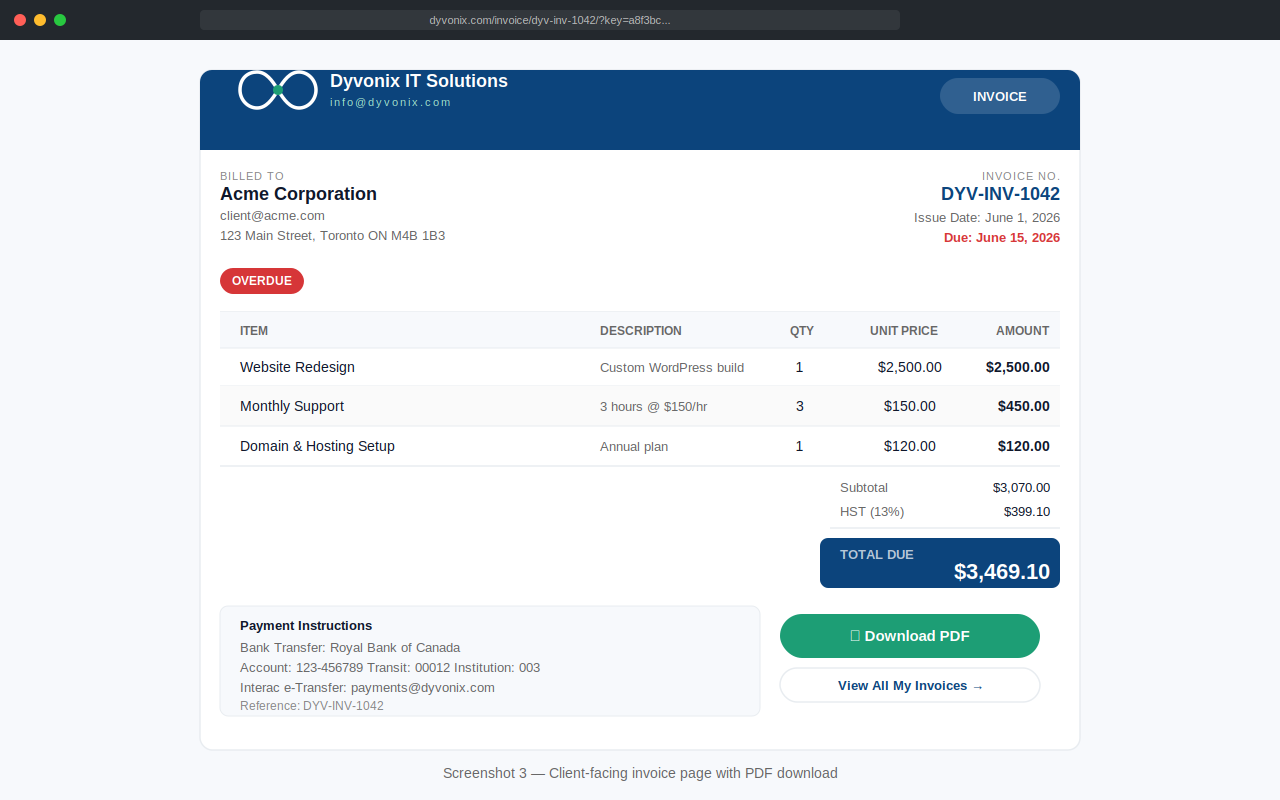Click Bank Transfer: Royal Bank of Canada
Viewport: 1280px width, 800px height.
350,648
